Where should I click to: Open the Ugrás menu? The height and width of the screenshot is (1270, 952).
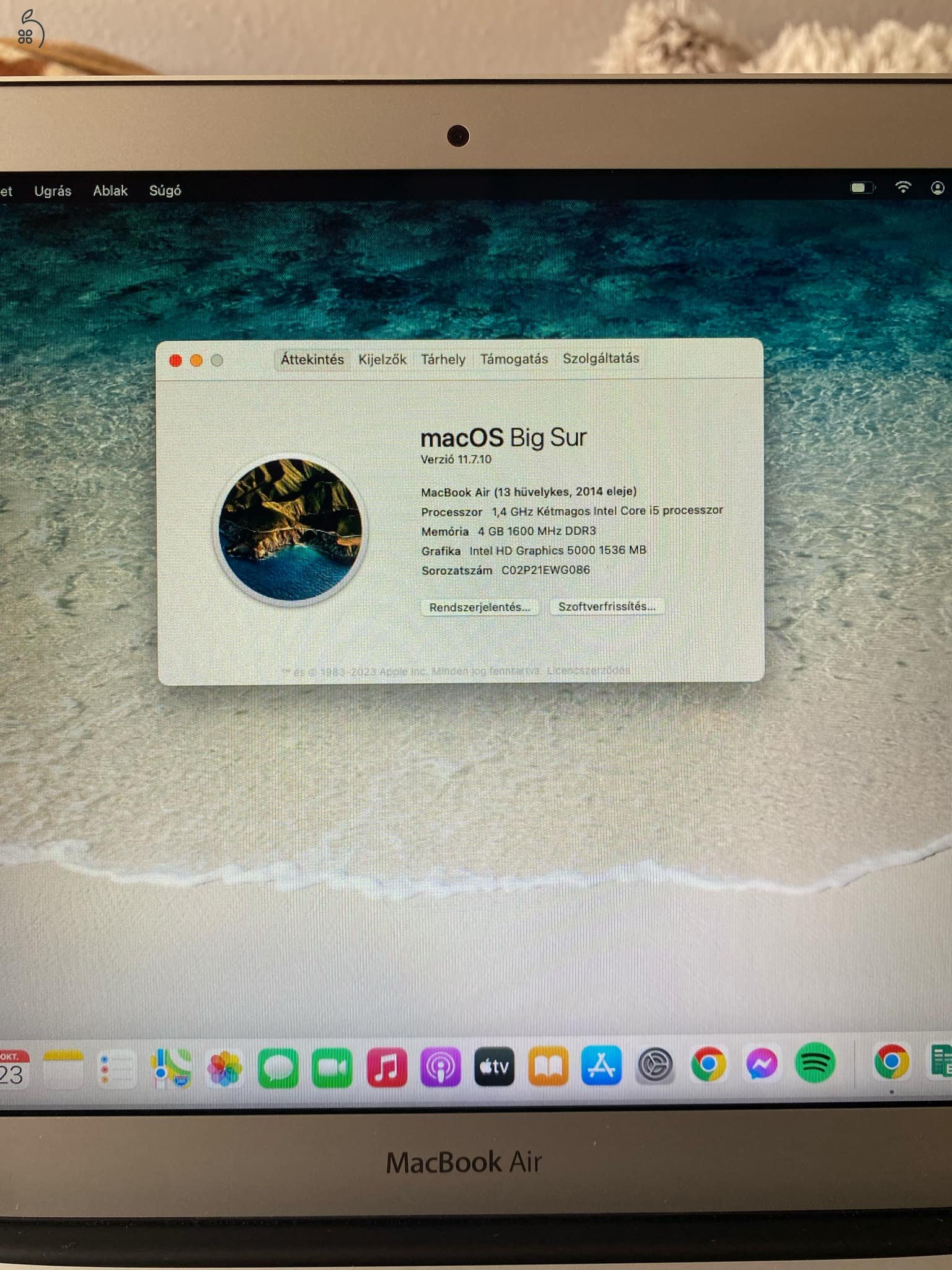tap(53, 191)
